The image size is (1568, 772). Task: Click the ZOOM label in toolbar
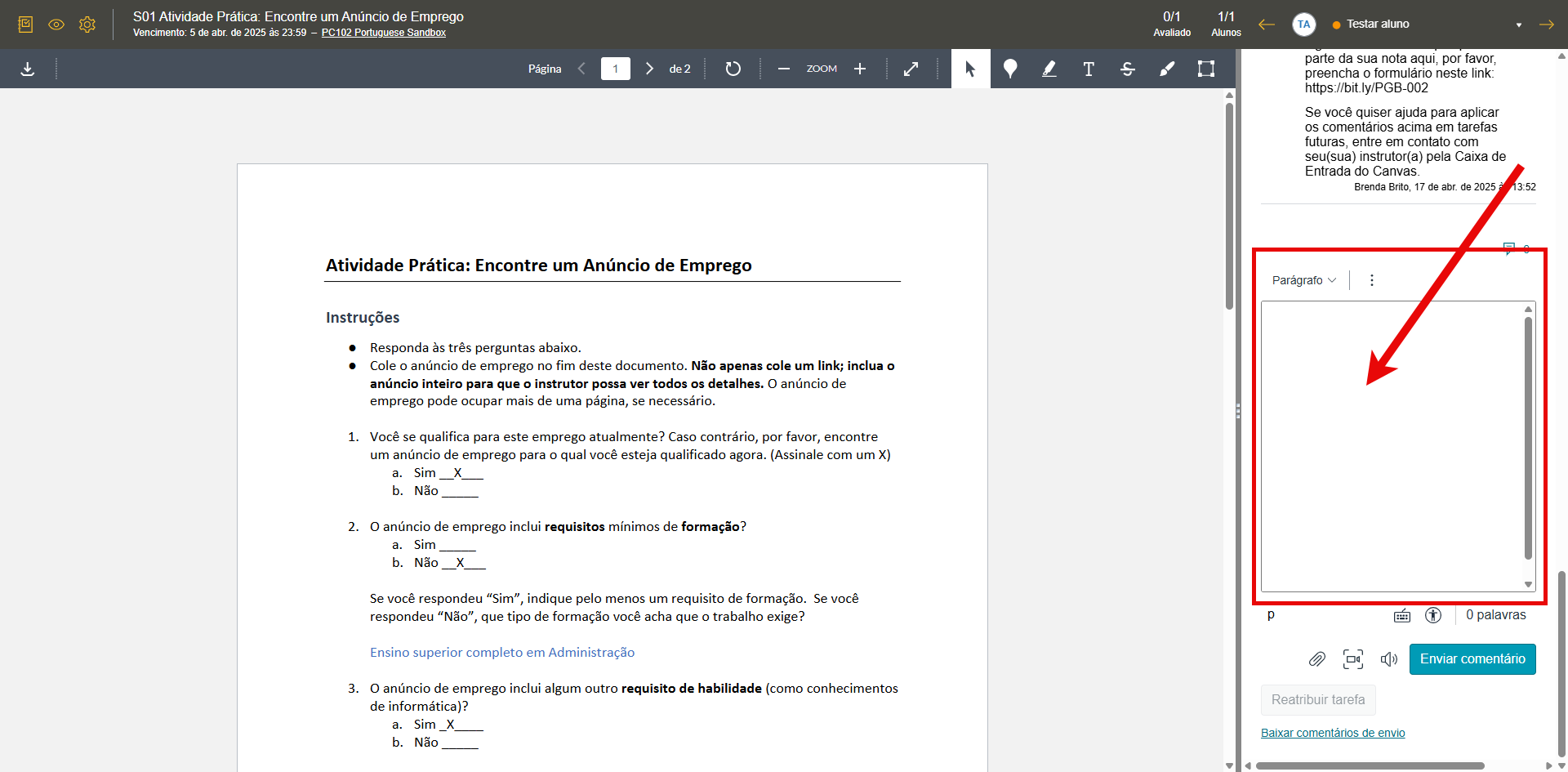pos(822,69)
